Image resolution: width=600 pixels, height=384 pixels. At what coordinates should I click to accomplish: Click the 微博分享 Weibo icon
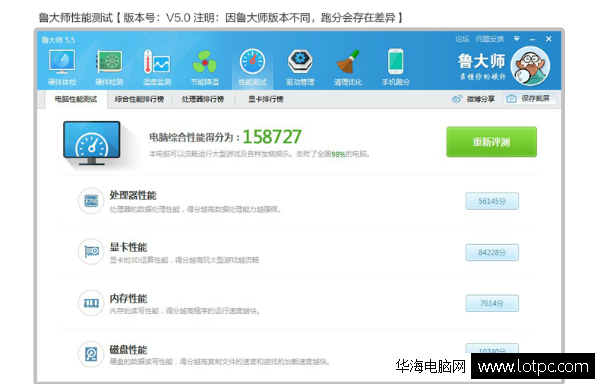pos(457,99)
